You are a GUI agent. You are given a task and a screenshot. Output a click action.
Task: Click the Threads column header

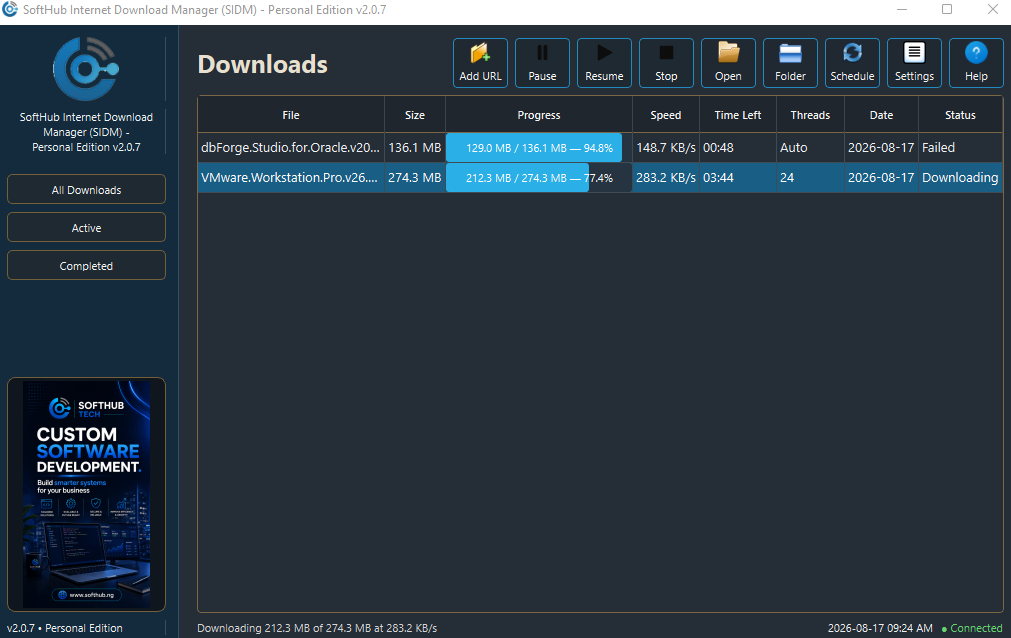click(x=810, y=115)
